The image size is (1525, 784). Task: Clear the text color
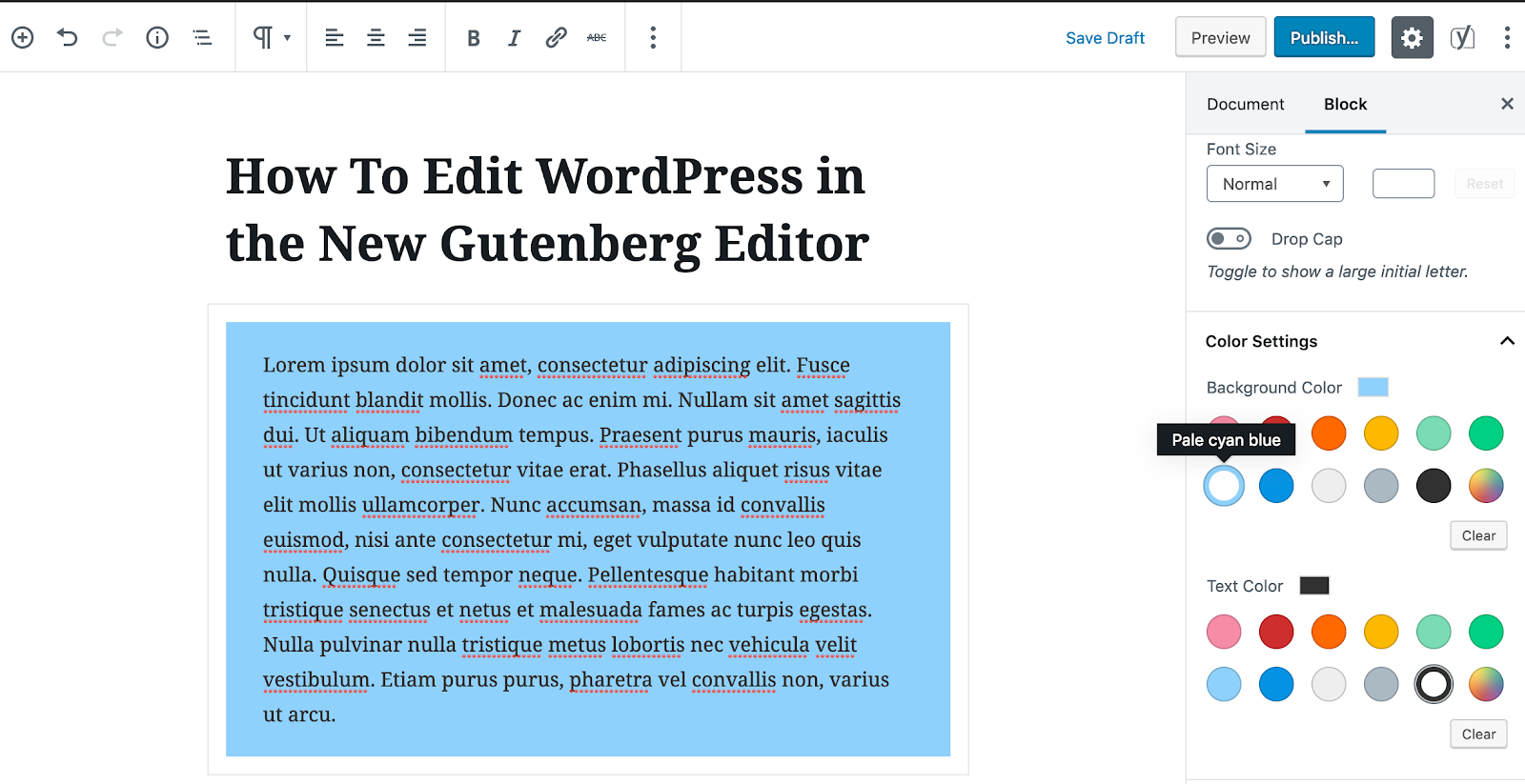pos(1478,734)
